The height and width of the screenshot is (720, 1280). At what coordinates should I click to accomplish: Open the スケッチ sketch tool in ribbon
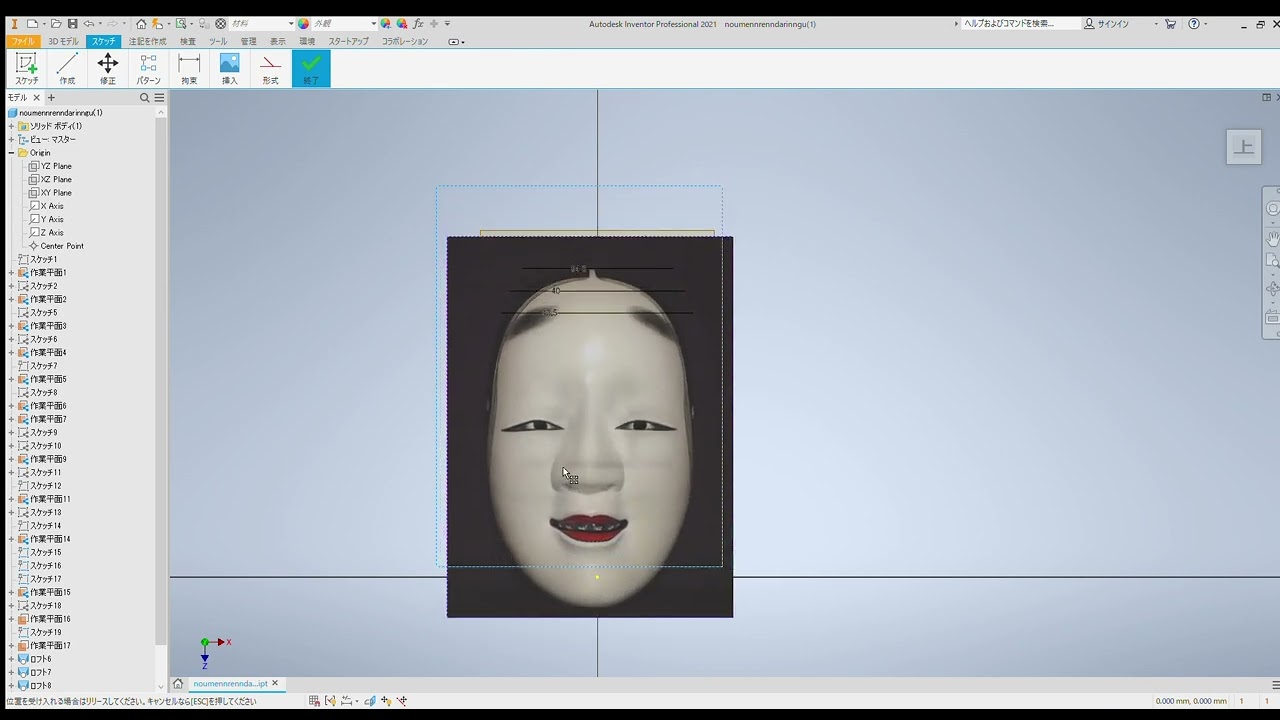click(27, 68)
